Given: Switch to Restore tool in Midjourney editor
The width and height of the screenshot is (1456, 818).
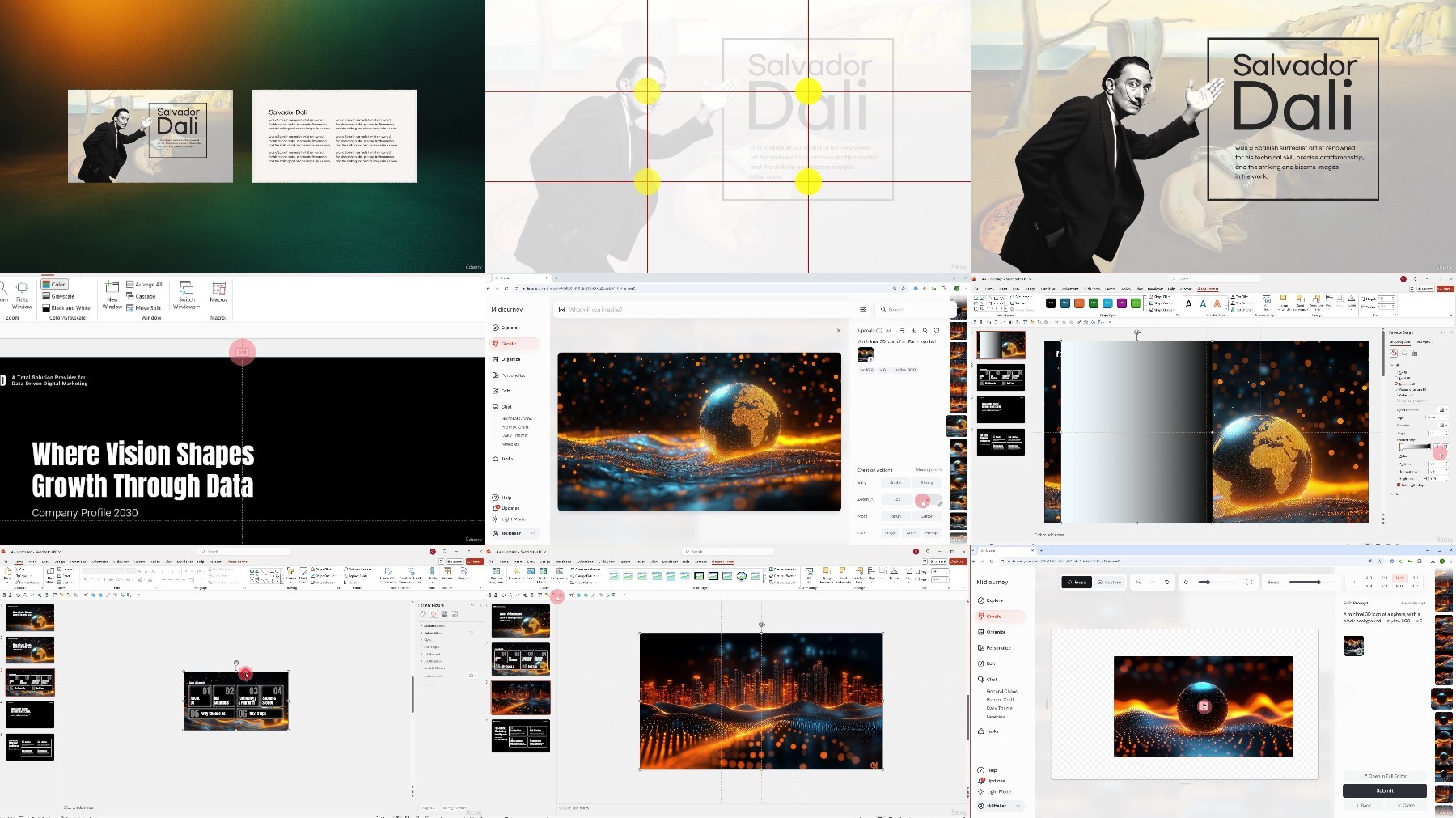Looking at the screenshot, I should click(x=1110, y=582).
